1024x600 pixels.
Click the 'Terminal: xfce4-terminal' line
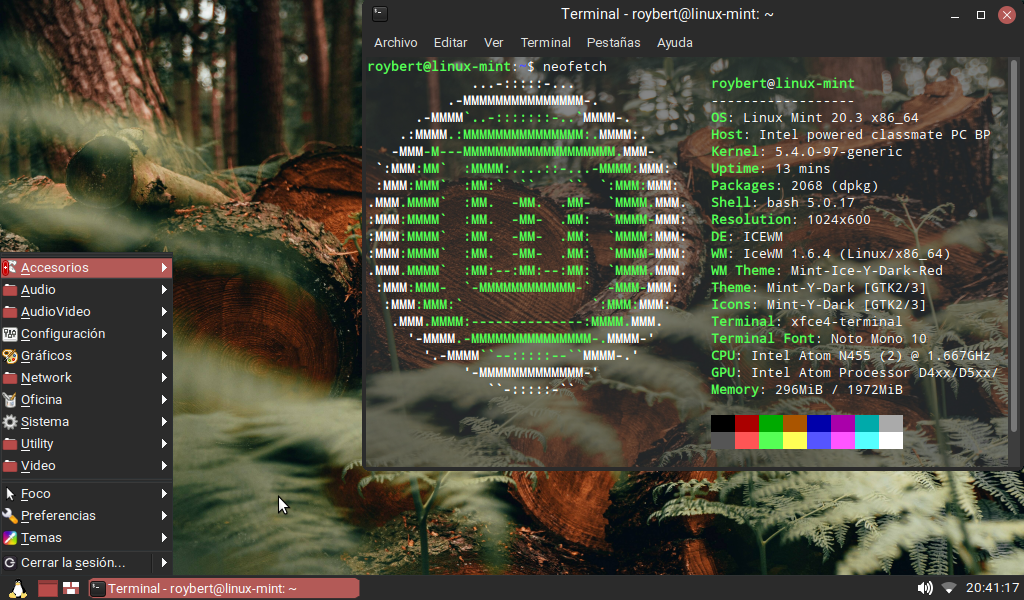click(x=807, y=321)
